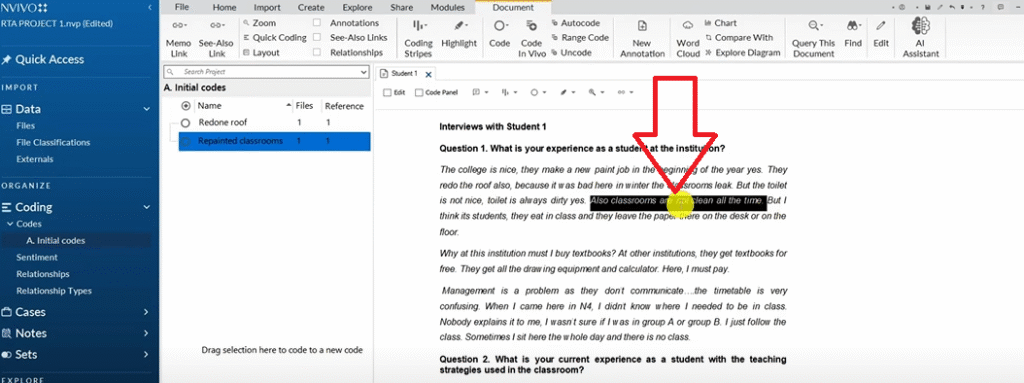The image size is (1024, 383).
Task: Select the Range Code command
Action: point(580,37)
